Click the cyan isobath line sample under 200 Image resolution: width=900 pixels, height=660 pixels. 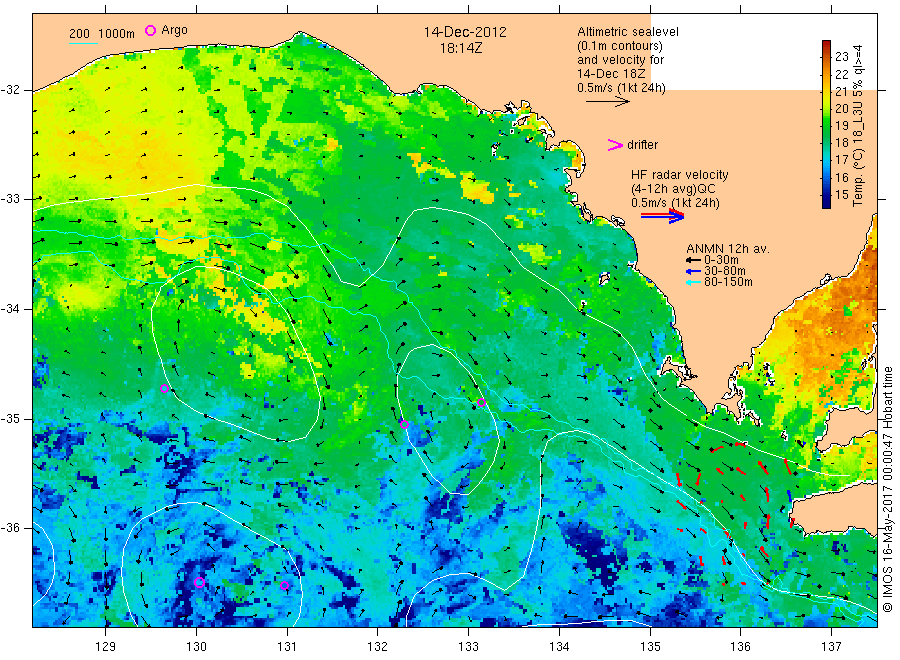pyautogui.click(x=83, y=43)
